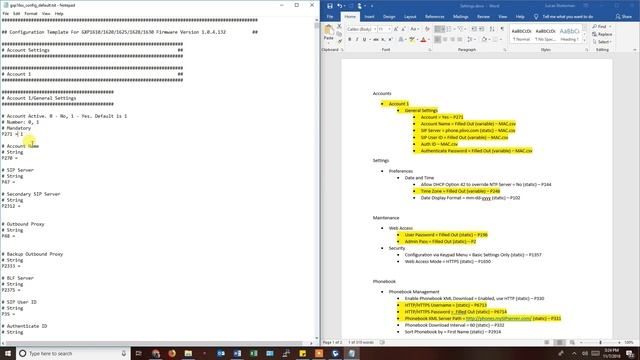640x360 pixels.
Task: Toggle italic formatting in Word
Action: pos(357,40)
